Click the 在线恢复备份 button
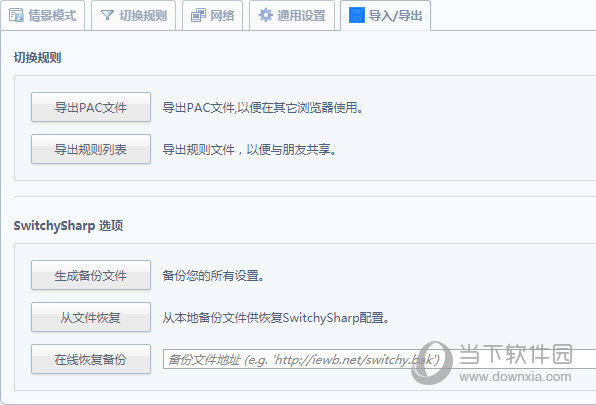The height and width of the screenshot is (405, 596). click(91, 359)
